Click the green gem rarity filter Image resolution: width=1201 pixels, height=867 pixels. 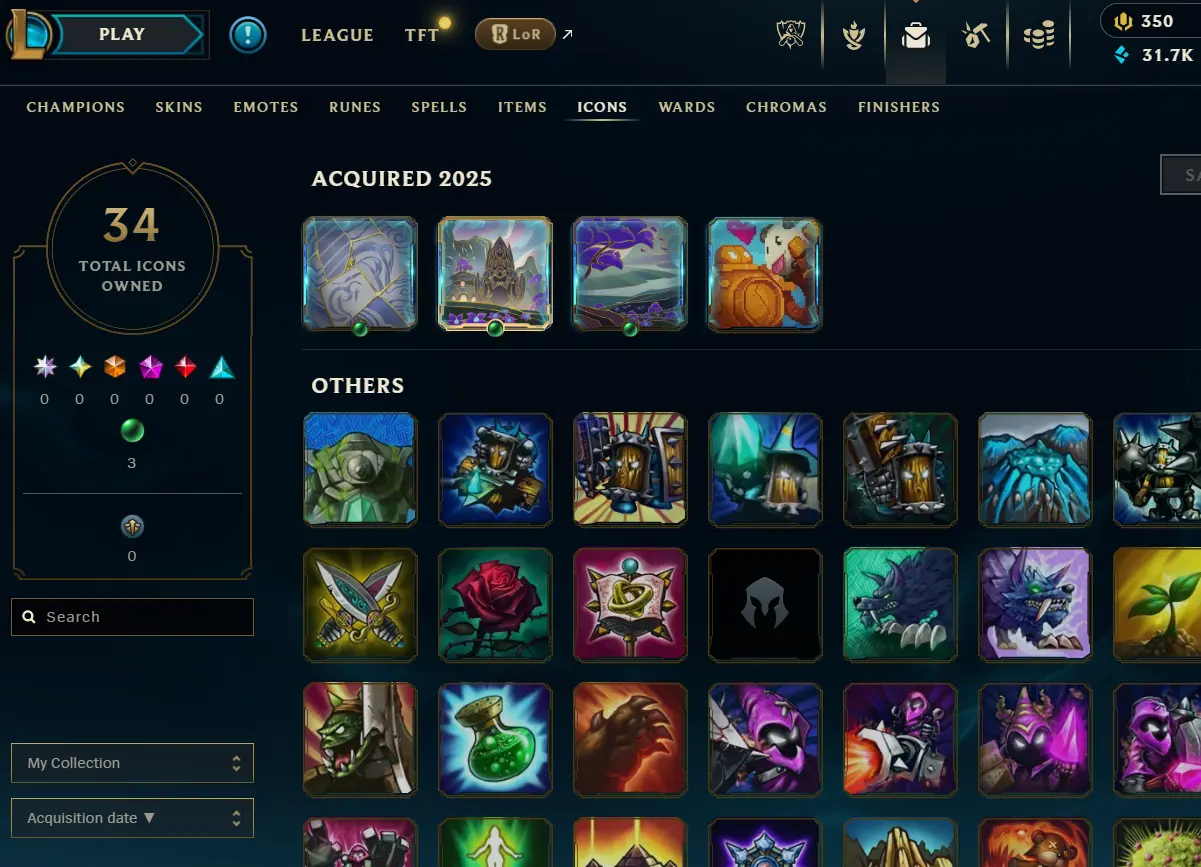click(132, 431)
